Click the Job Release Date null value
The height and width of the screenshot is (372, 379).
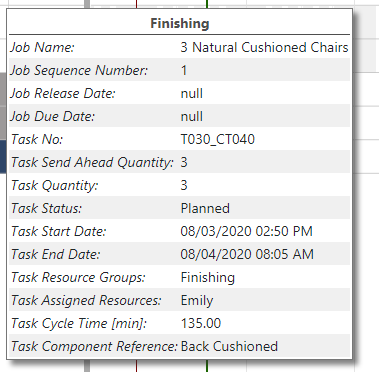192,93
